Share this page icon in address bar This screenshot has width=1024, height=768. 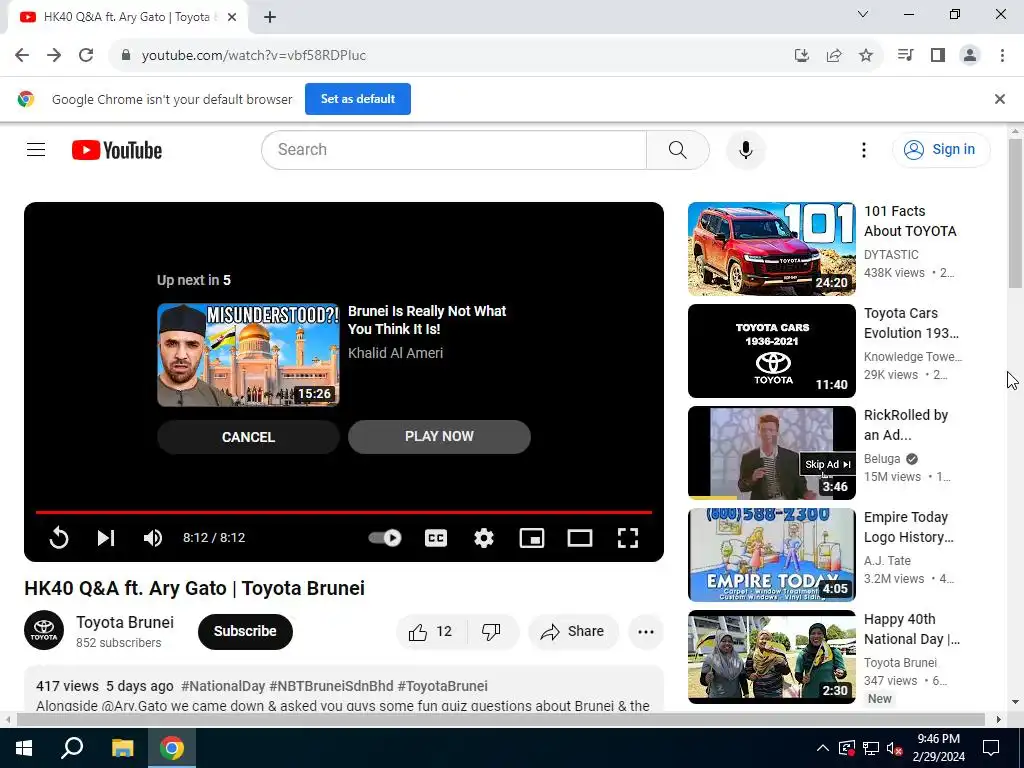833,55
